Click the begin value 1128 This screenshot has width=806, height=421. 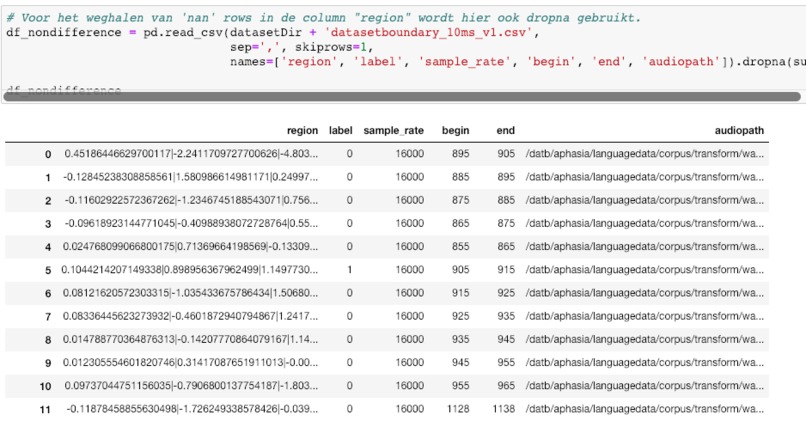tap(458, 409)
